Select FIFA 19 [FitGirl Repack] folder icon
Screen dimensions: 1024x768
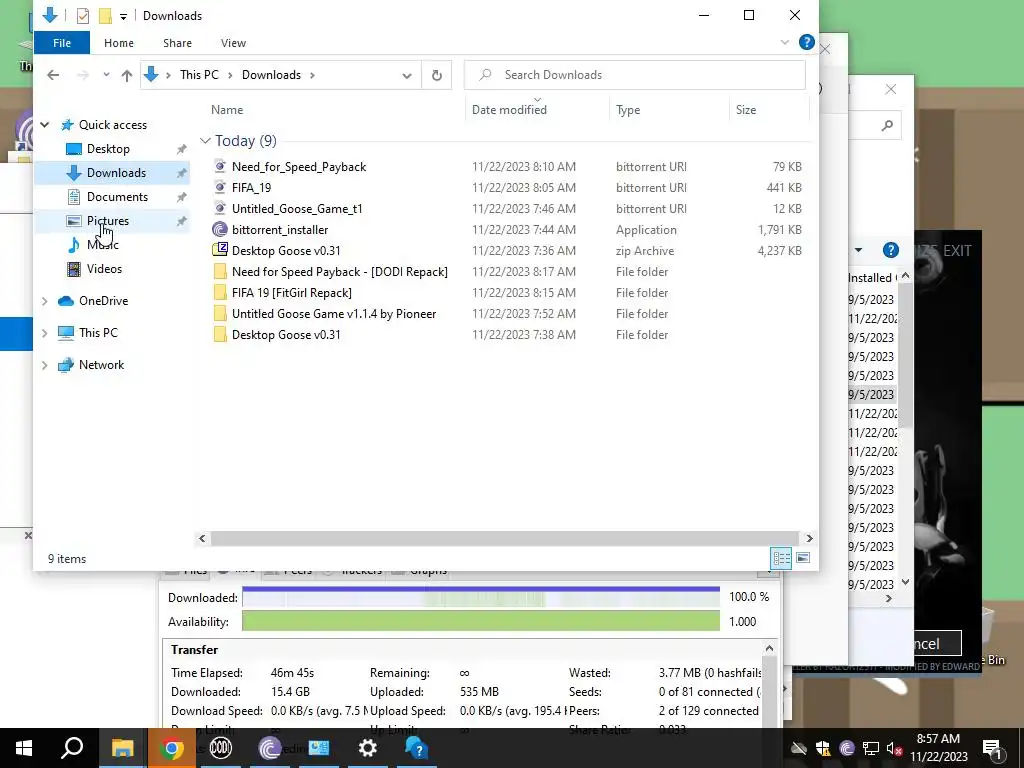(x=220, y=293)
